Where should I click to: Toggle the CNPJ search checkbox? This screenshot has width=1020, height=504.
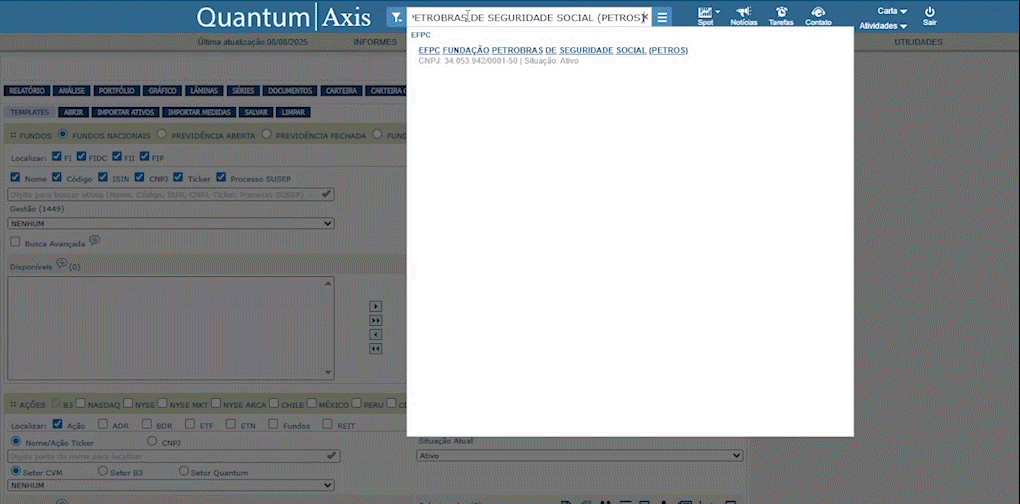[139, 177]
